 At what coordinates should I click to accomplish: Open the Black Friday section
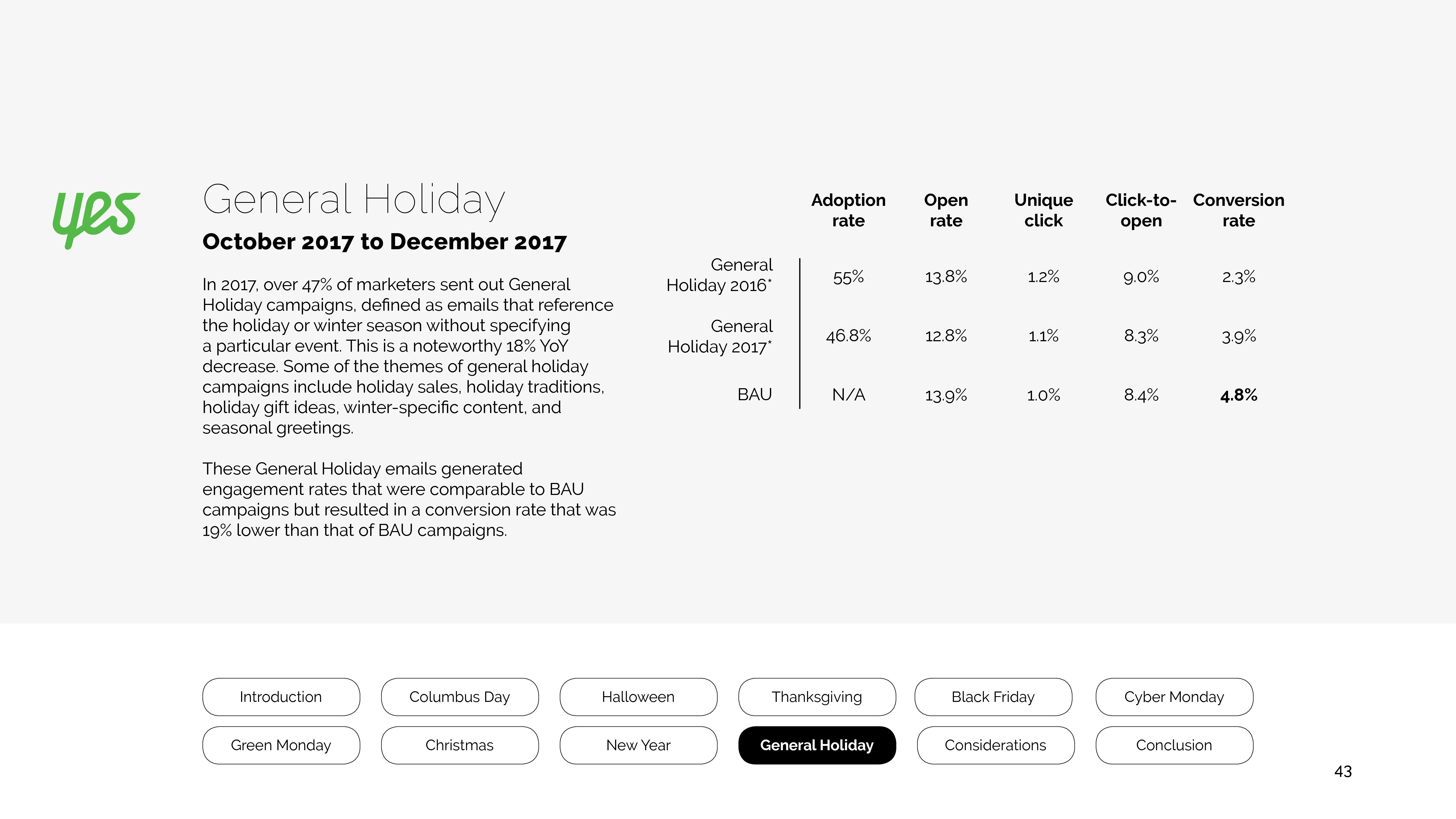pyautogui.click(x=993, y=696)
